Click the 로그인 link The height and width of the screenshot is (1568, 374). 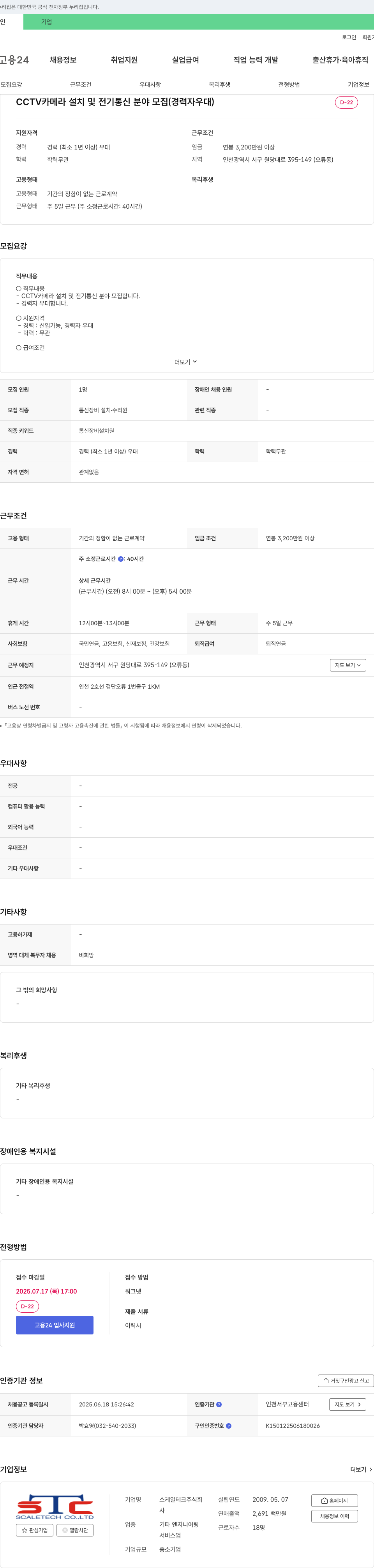click(348, 37)
